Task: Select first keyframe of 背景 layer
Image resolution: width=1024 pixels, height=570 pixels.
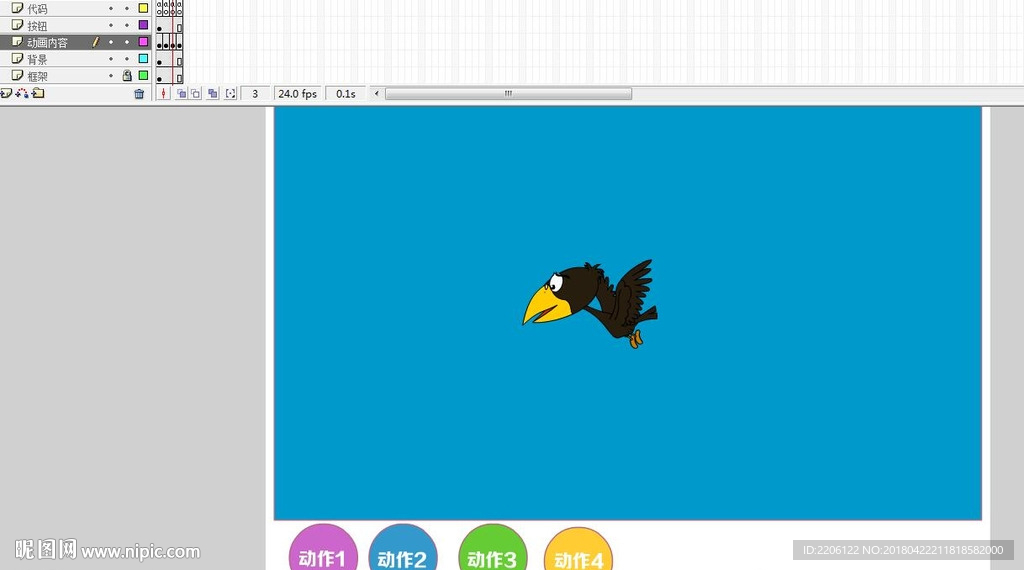Action: pyautogui.click(x=159, y=59)
